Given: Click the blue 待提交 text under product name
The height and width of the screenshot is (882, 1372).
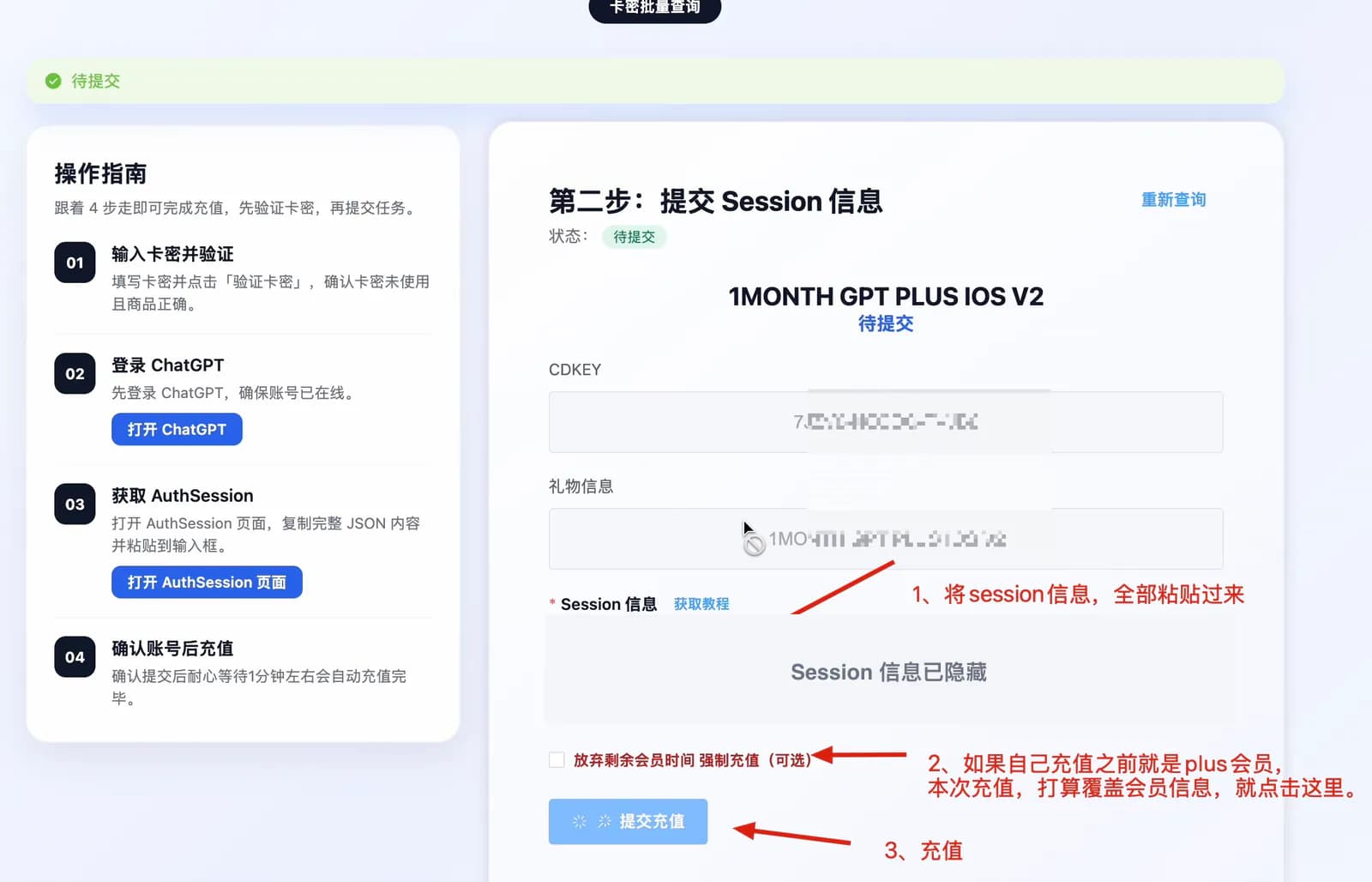Looking at the screenshot, I should (x=886, y=323).
